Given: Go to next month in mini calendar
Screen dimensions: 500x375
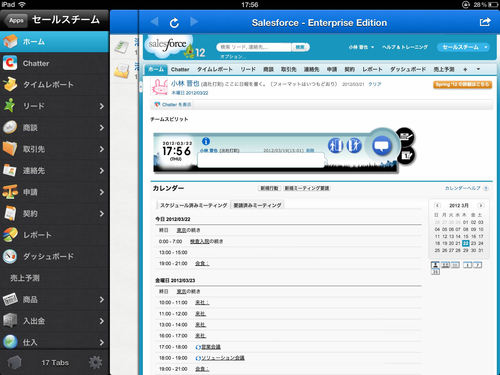Looking at the screenshot, I should (x=480, y=205).
